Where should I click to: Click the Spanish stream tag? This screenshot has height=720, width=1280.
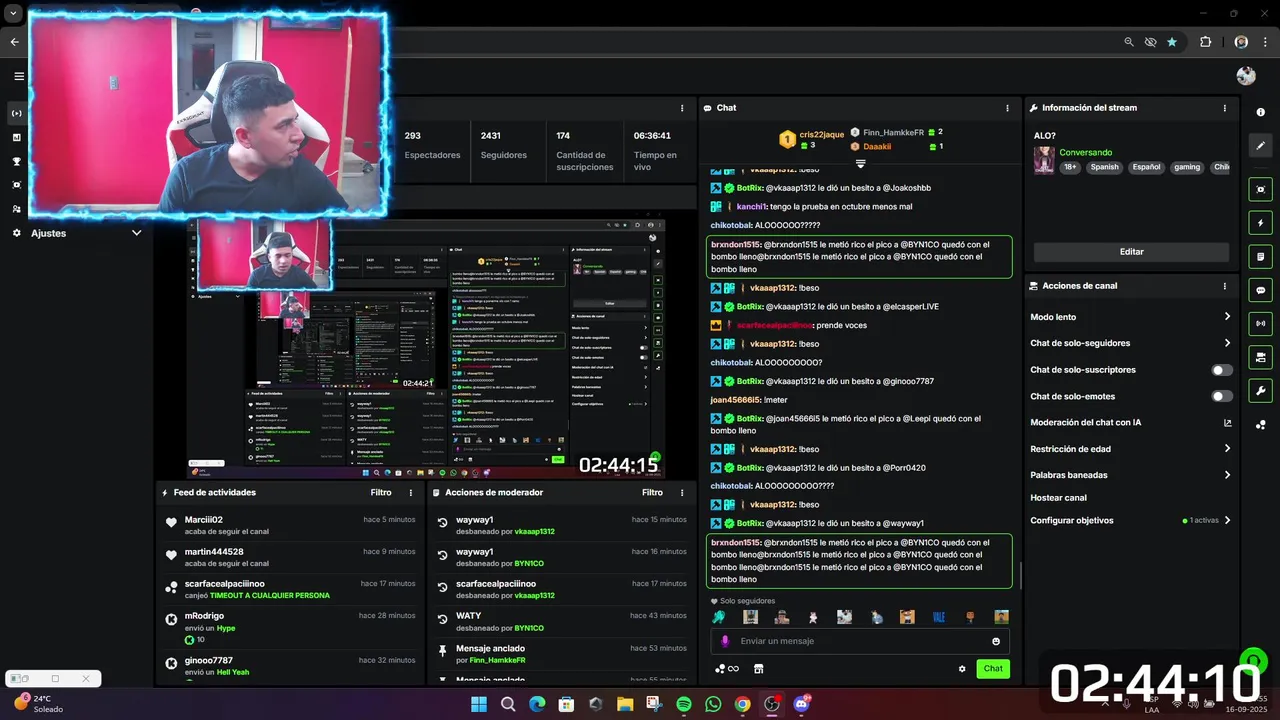[1104, 168]
